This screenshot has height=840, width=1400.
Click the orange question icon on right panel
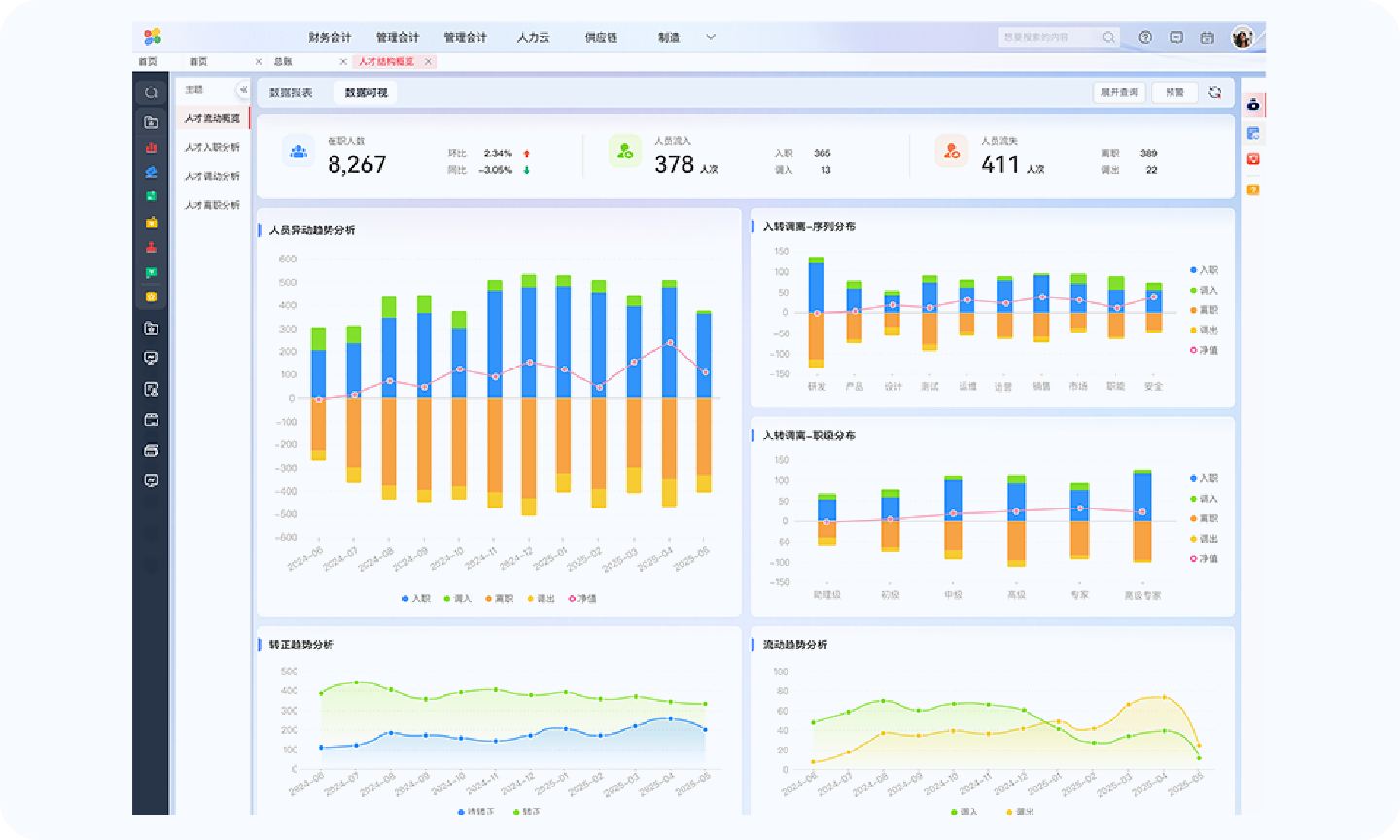pyautogui.click(x=1253, y=190)
